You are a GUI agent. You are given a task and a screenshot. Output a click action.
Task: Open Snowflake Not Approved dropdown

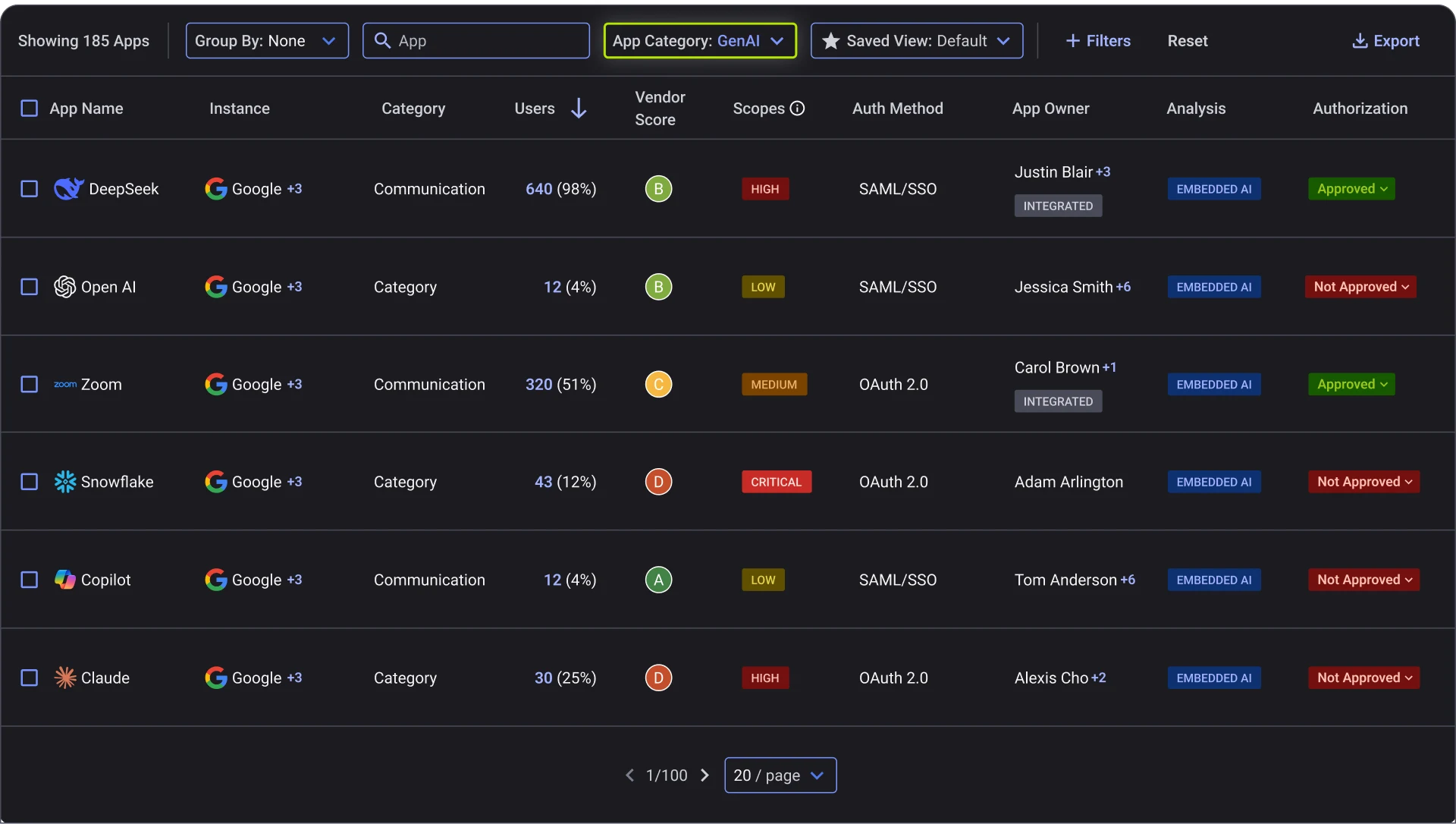[x=1363, y=482]
